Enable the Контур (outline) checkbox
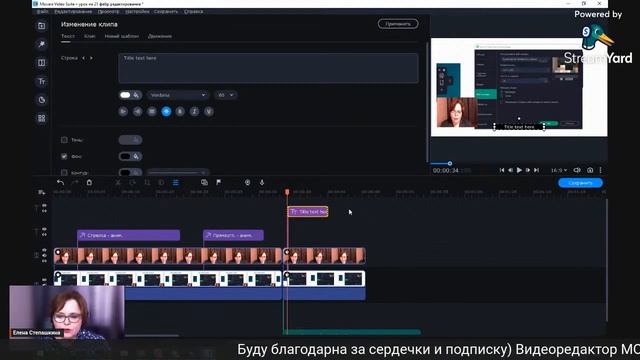The image size is (640, 360). 64,173
